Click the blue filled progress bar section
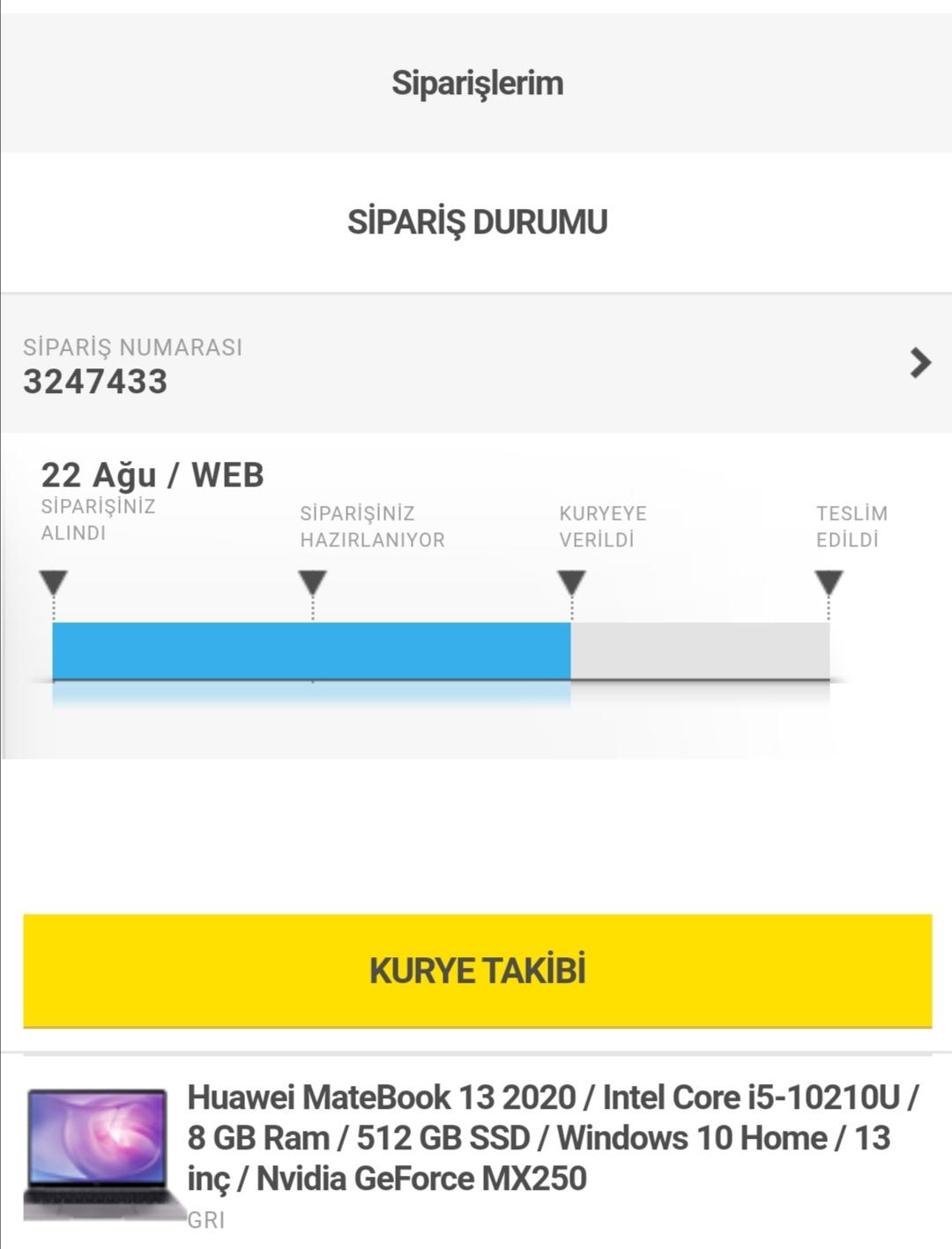 click(x=312, y=651)
